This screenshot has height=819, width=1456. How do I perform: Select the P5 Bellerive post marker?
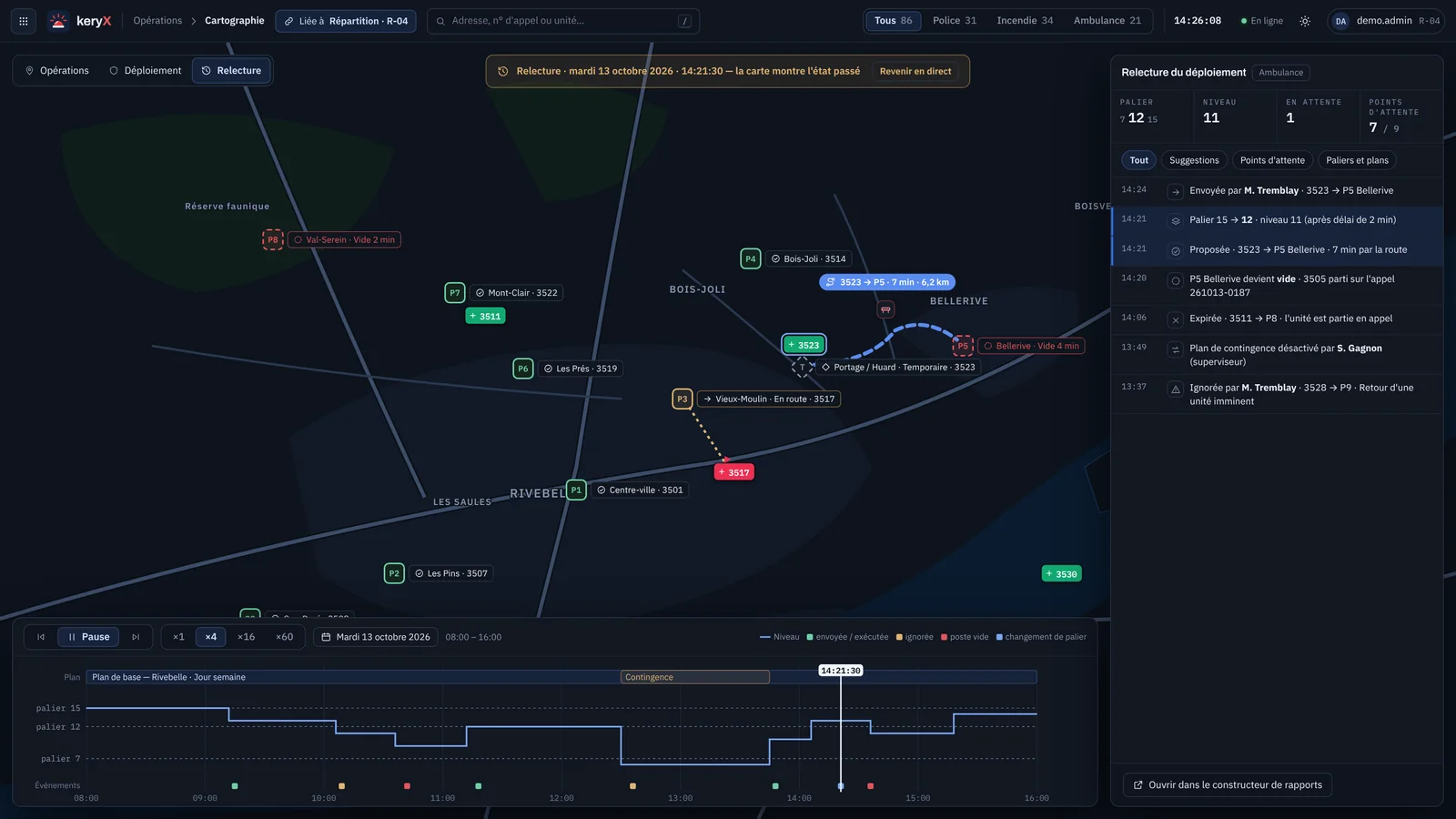(x=963, y=346)
